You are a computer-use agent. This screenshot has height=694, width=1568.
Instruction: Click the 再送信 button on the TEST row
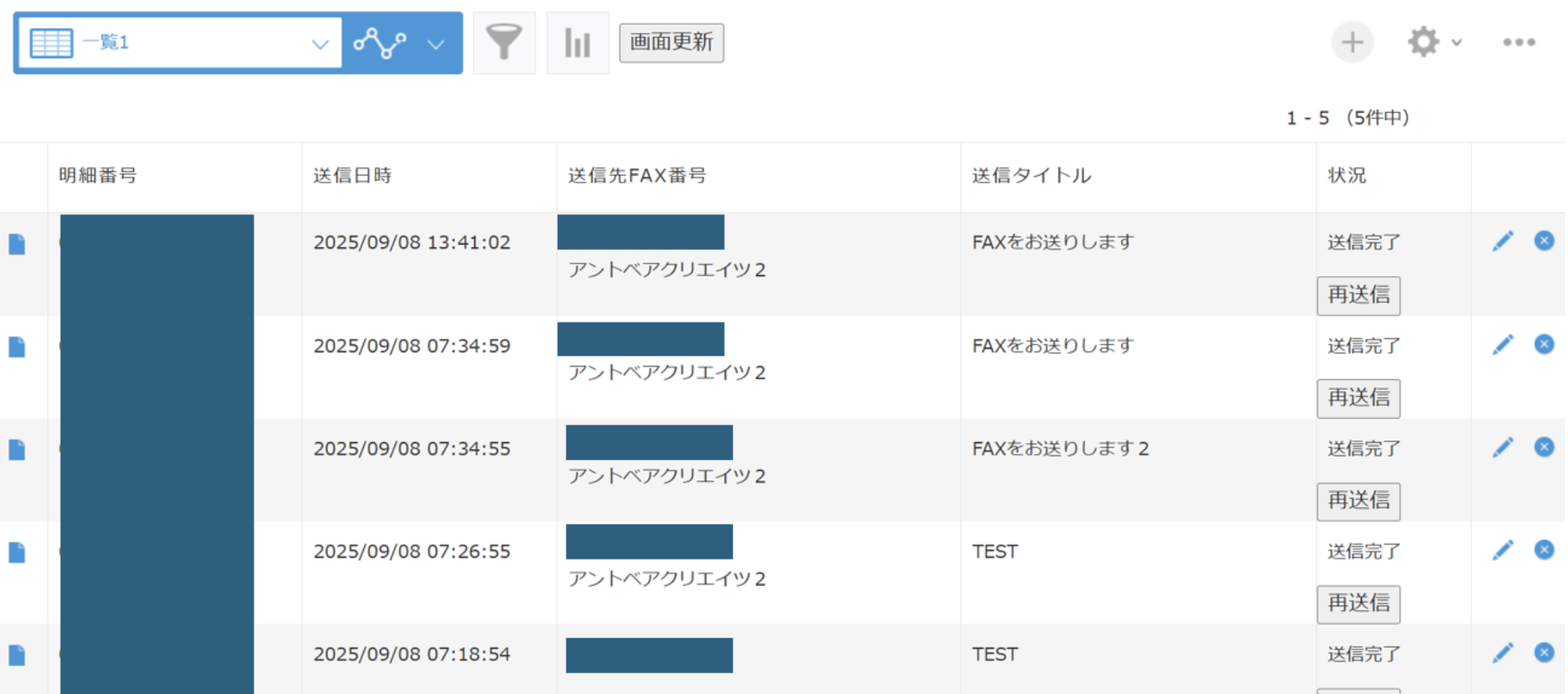tap(1358, 604)
